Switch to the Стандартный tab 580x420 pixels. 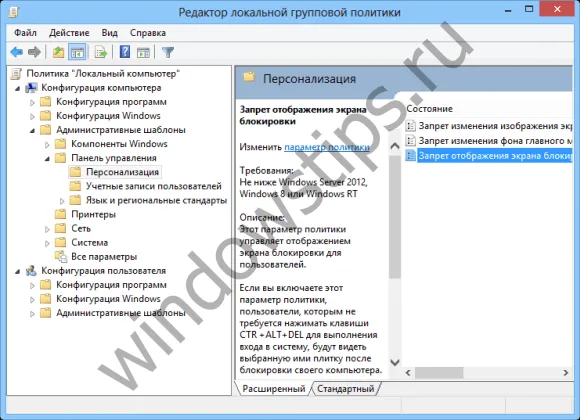tap(345, 389)
